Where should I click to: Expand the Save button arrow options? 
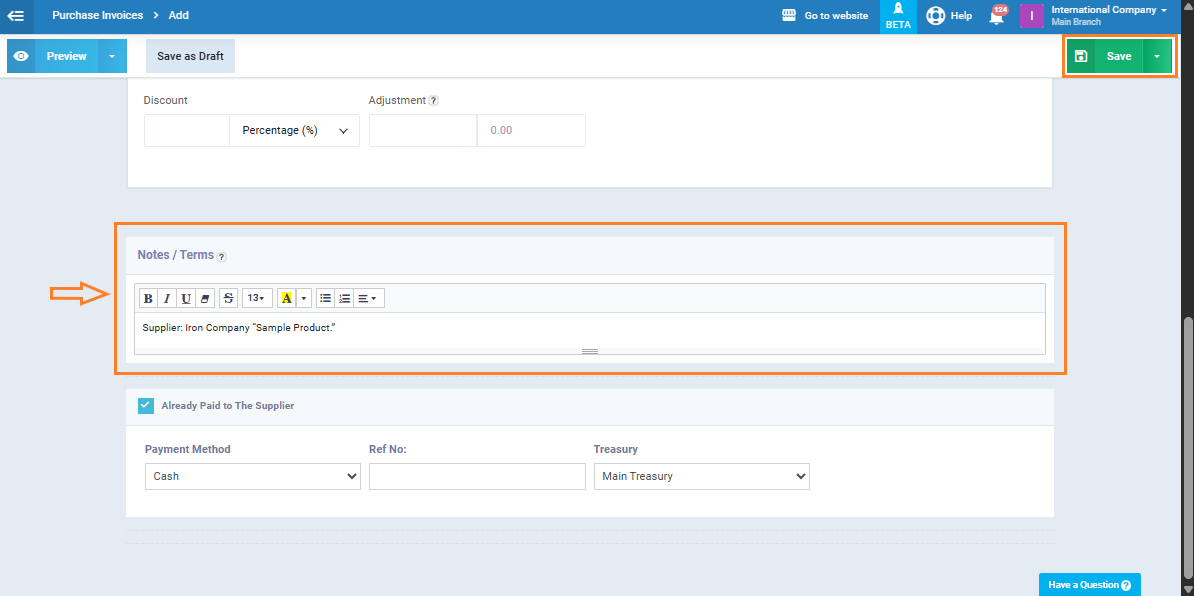click(1156, 56)
